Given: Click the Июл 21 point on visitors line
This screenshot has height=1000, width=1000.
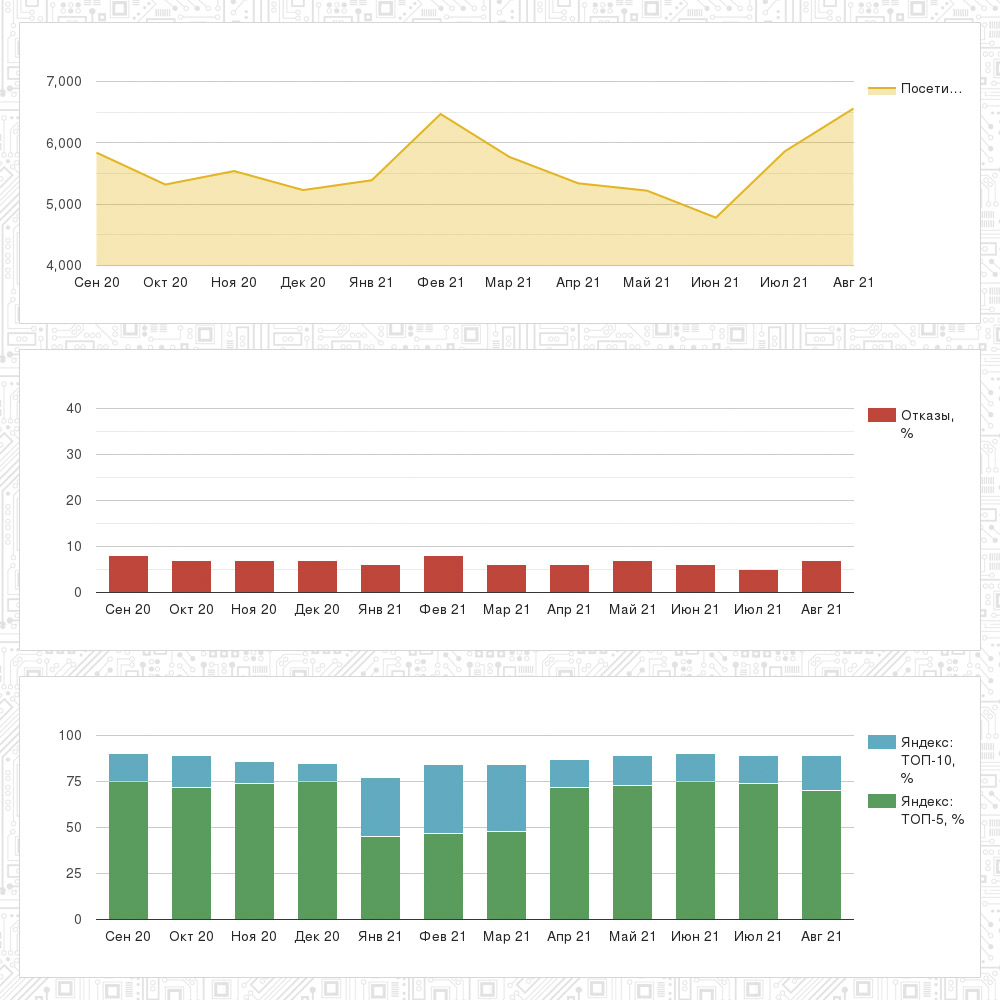Looking at the screenshot, I should pyautogui.click(x=784, y=152).
